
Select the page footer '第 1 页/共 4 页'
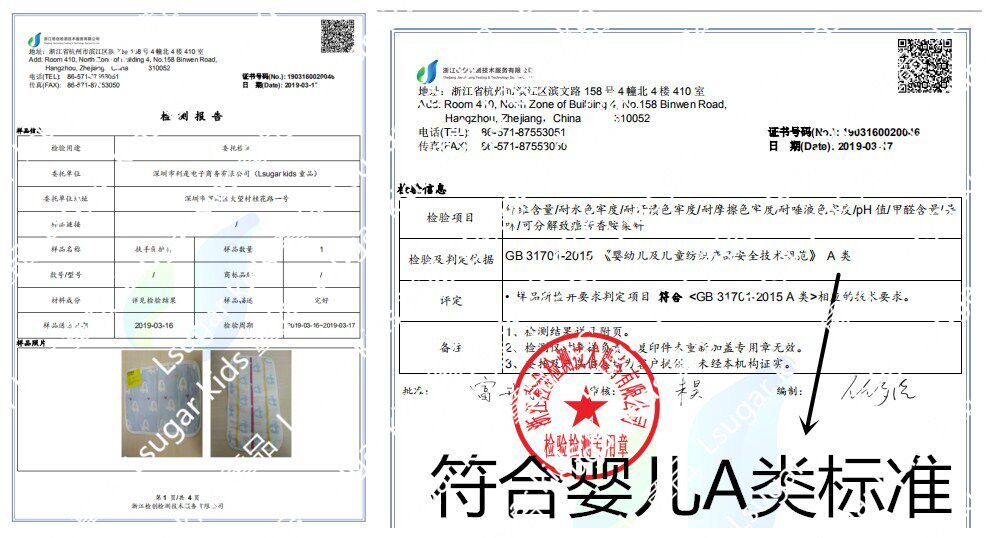[x=178, y=497]
